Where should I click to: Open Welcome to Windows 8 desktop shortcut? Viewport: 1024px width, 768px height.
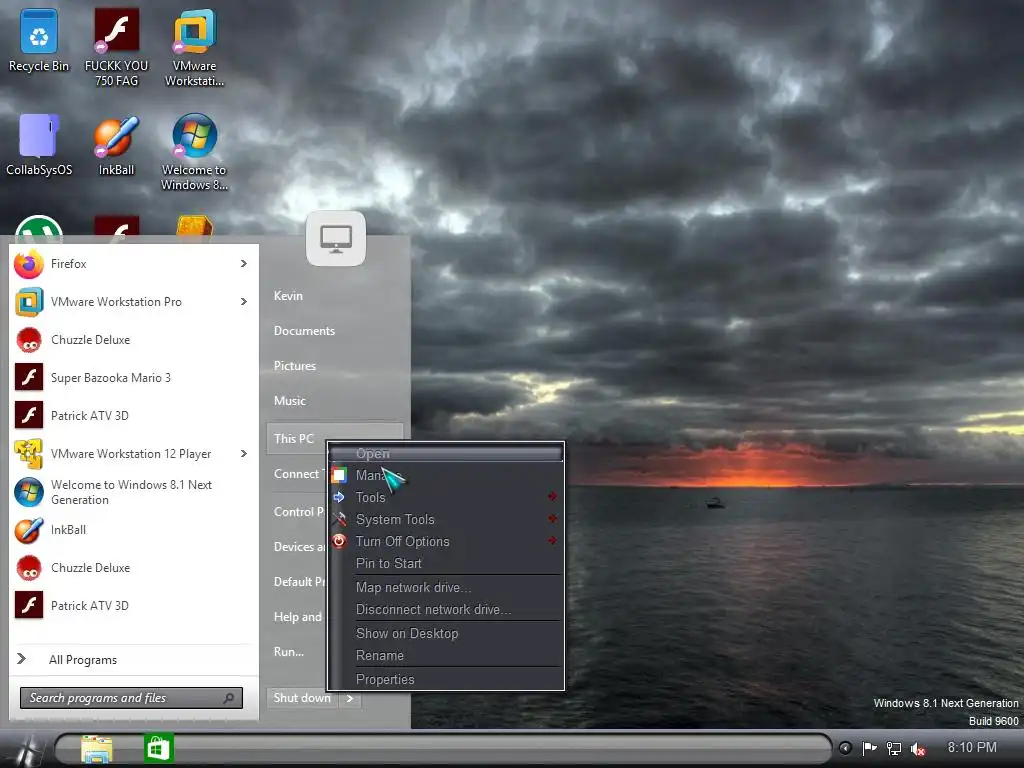click(194, 152)
